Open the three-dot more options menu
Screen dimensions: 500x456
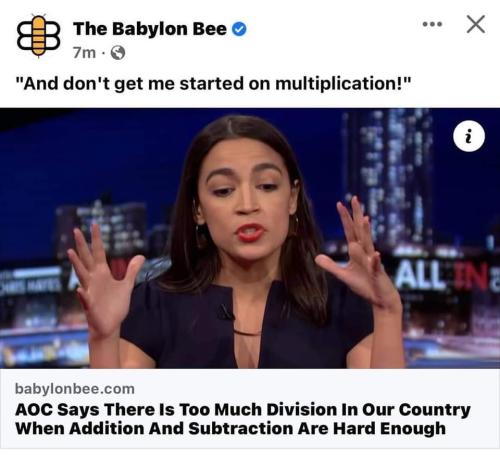(432, 24)
